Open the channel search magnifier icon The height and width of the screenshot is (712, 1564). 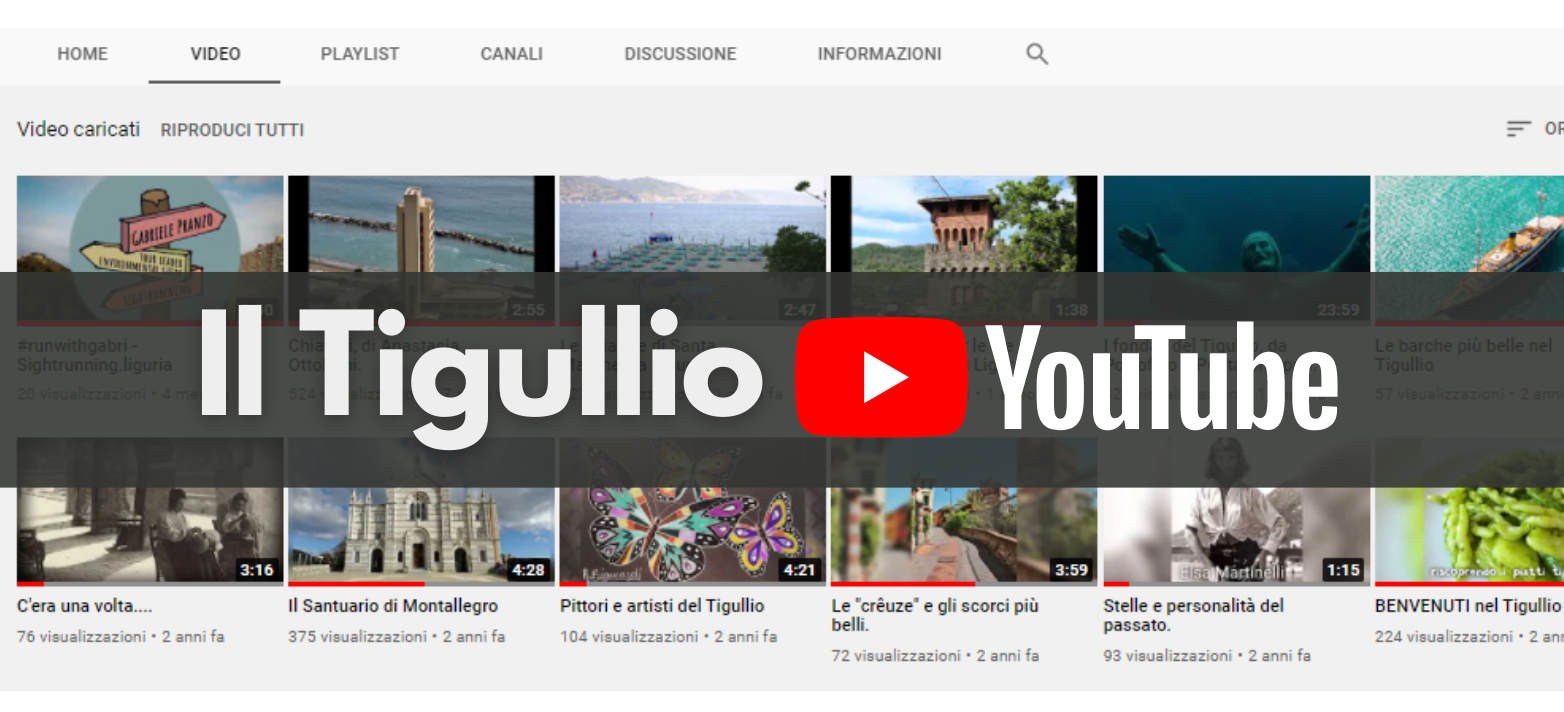tap(1037, 54)
